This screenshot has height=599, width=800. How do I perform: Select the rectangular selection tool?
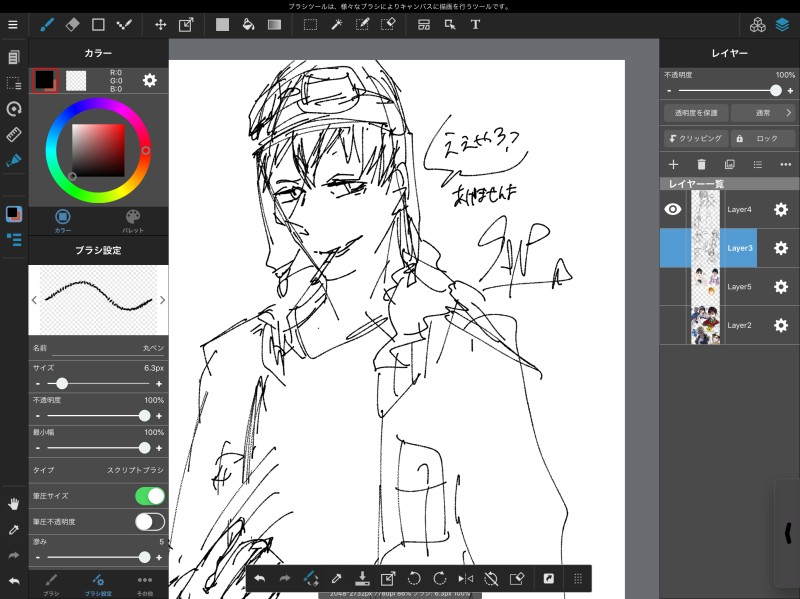(310, 24)
